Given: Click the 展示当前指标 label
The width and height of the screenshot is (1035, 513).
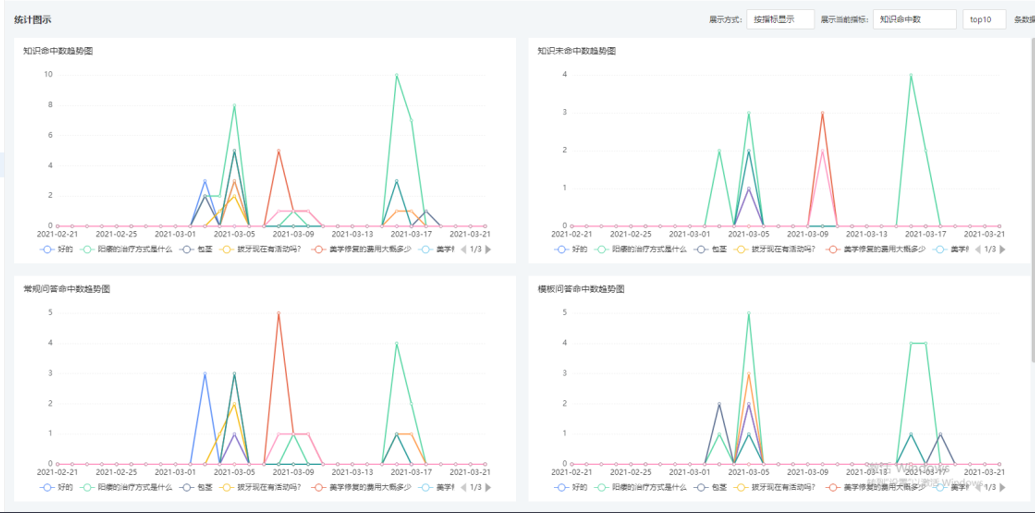Looking at the screenshot, I should tap(844, 20).
